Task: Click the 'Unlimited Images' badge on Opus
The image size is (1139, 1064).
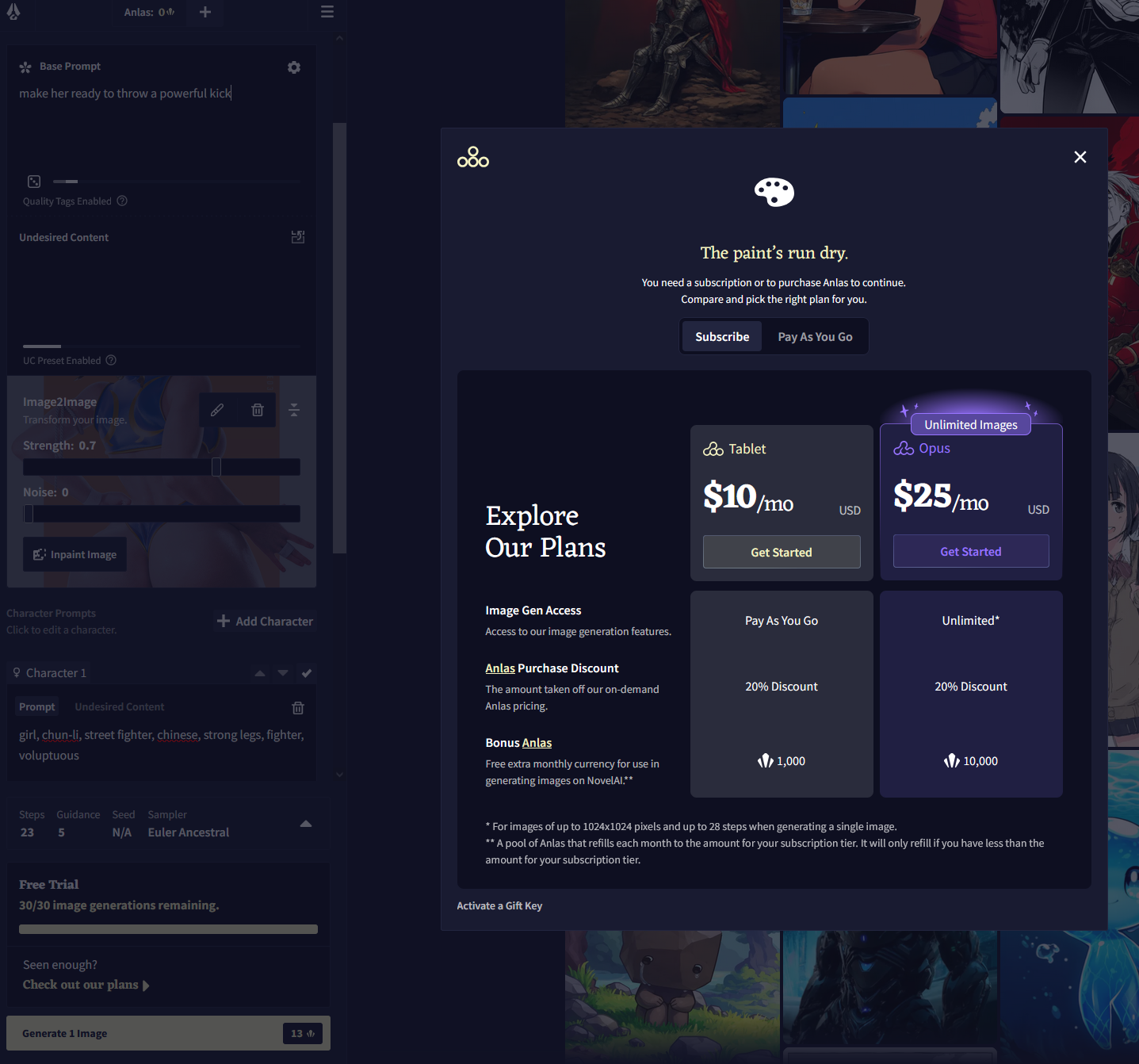Action: [971, 424]
